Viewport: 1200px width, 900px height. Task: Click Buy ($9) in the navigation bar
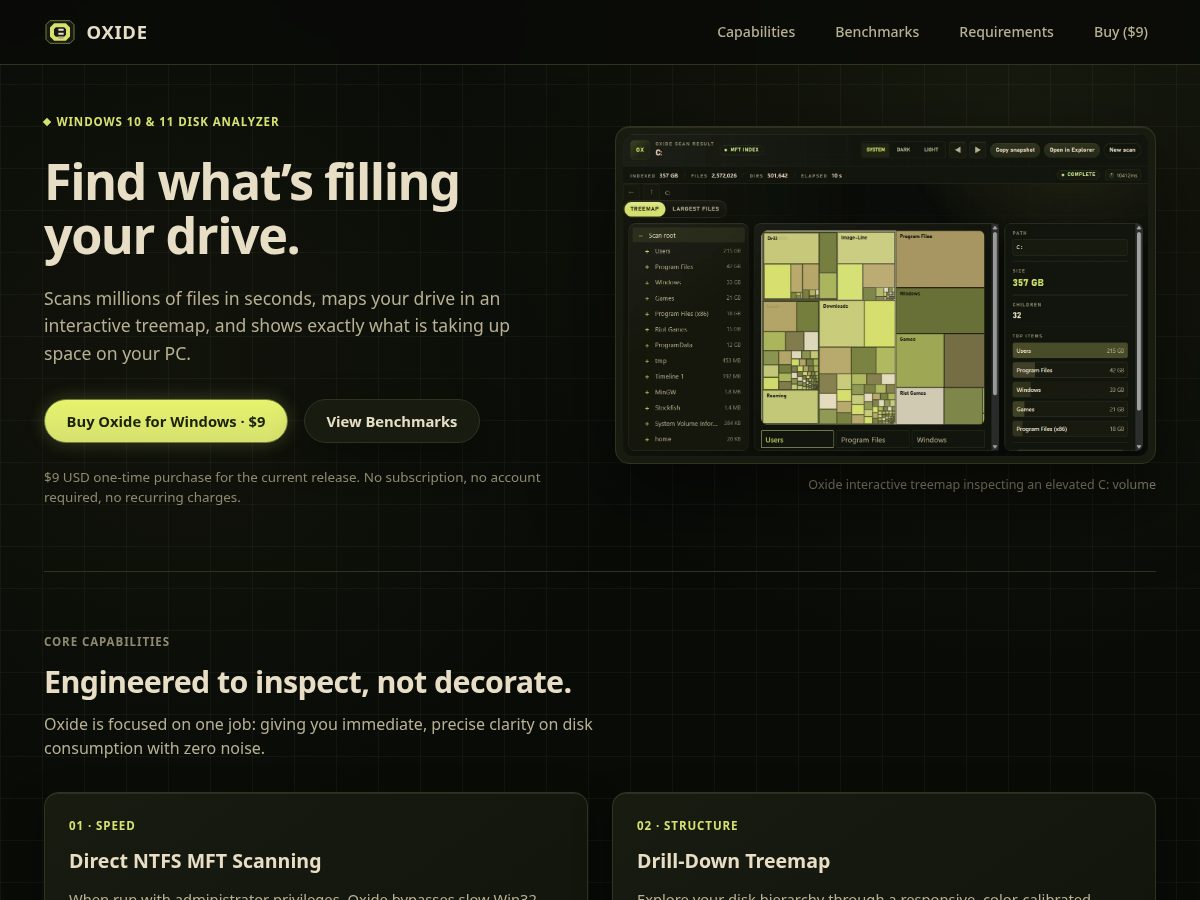click(x=1121, y=32)
